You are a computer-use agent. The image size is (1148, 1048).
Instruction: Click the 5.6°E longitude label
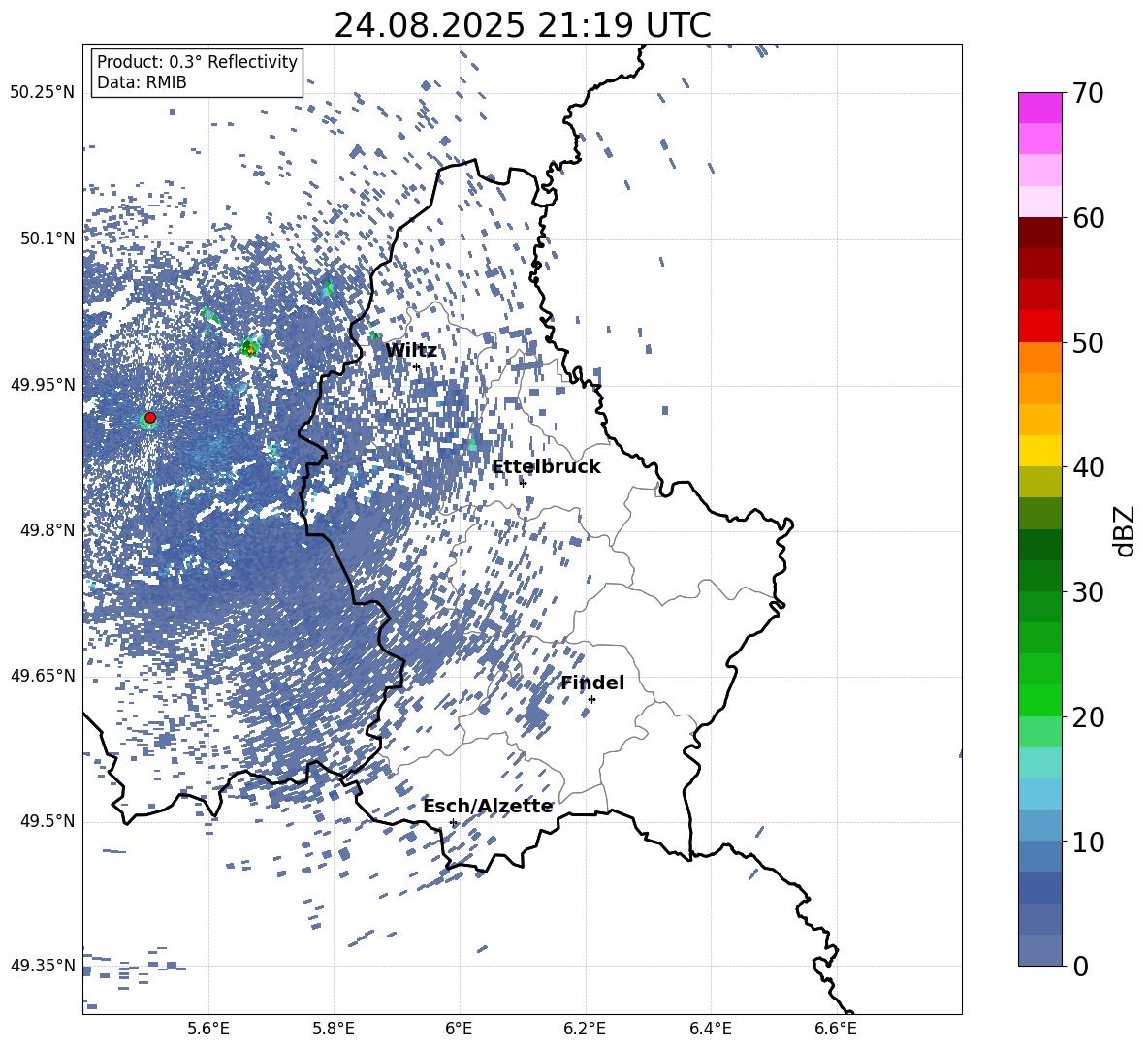pyautogui.click(x=208, y=1029)
